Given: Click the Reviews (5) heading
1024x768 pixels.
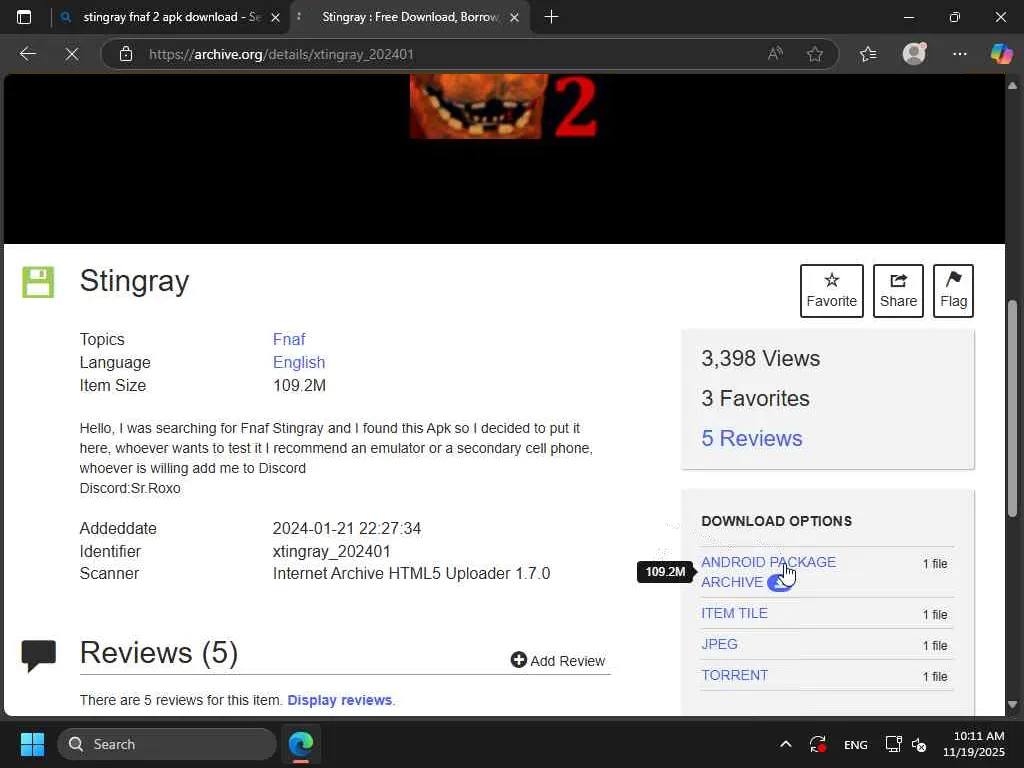Looking at the screenshot, I should tap(159, 652).
